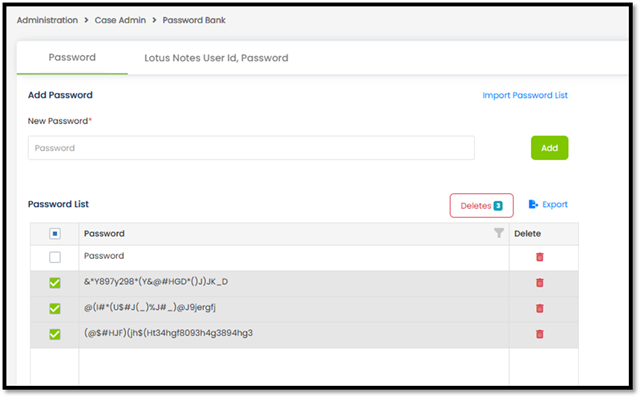Check the box for the 'Password' row
Screen dimensions: 641x398
(x=55, y=257)
